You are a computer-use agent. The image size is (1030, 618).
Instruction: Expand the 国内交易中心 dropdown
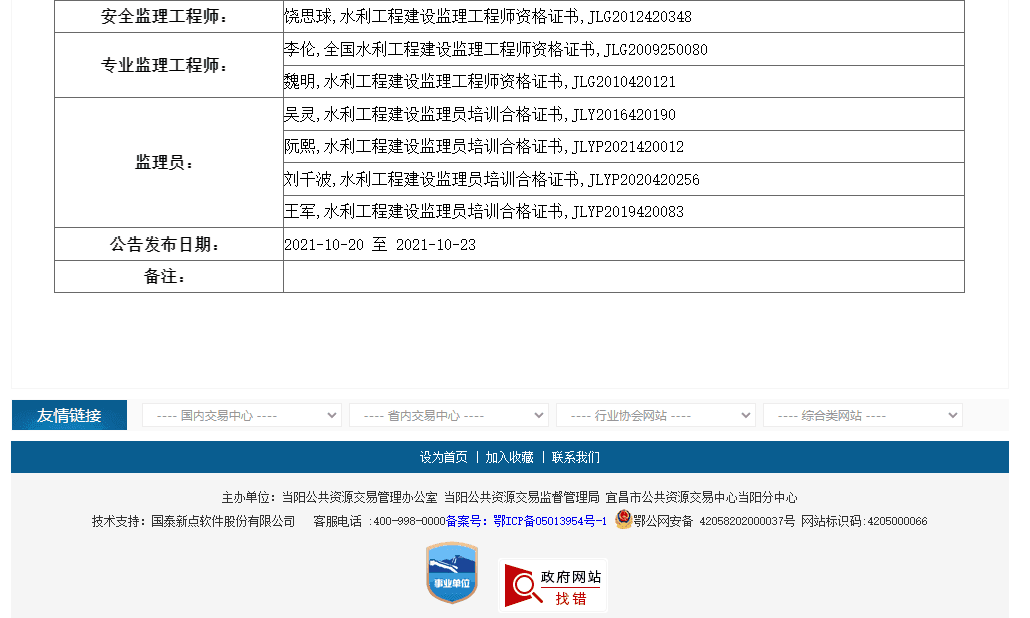[241, 415]
